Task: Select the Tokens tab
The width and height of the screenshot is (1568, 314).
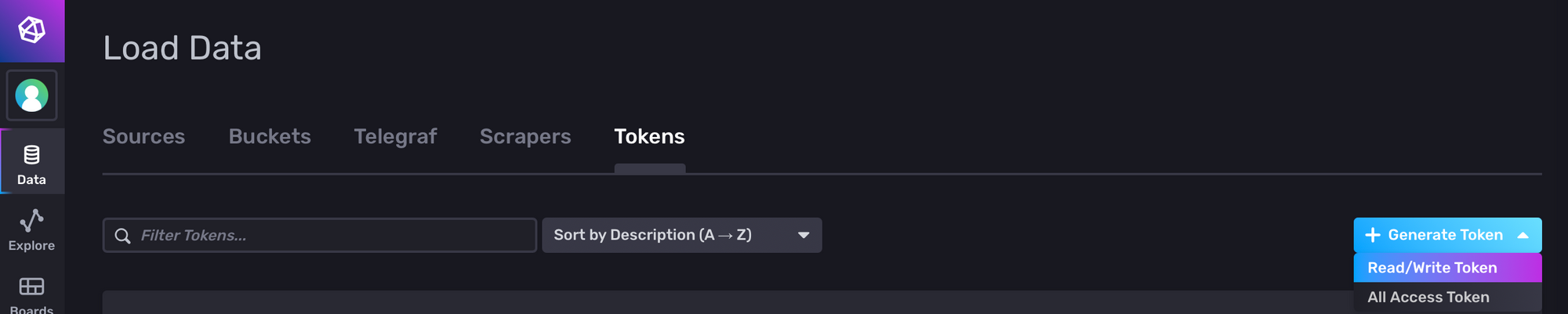Action: (650, 136)
